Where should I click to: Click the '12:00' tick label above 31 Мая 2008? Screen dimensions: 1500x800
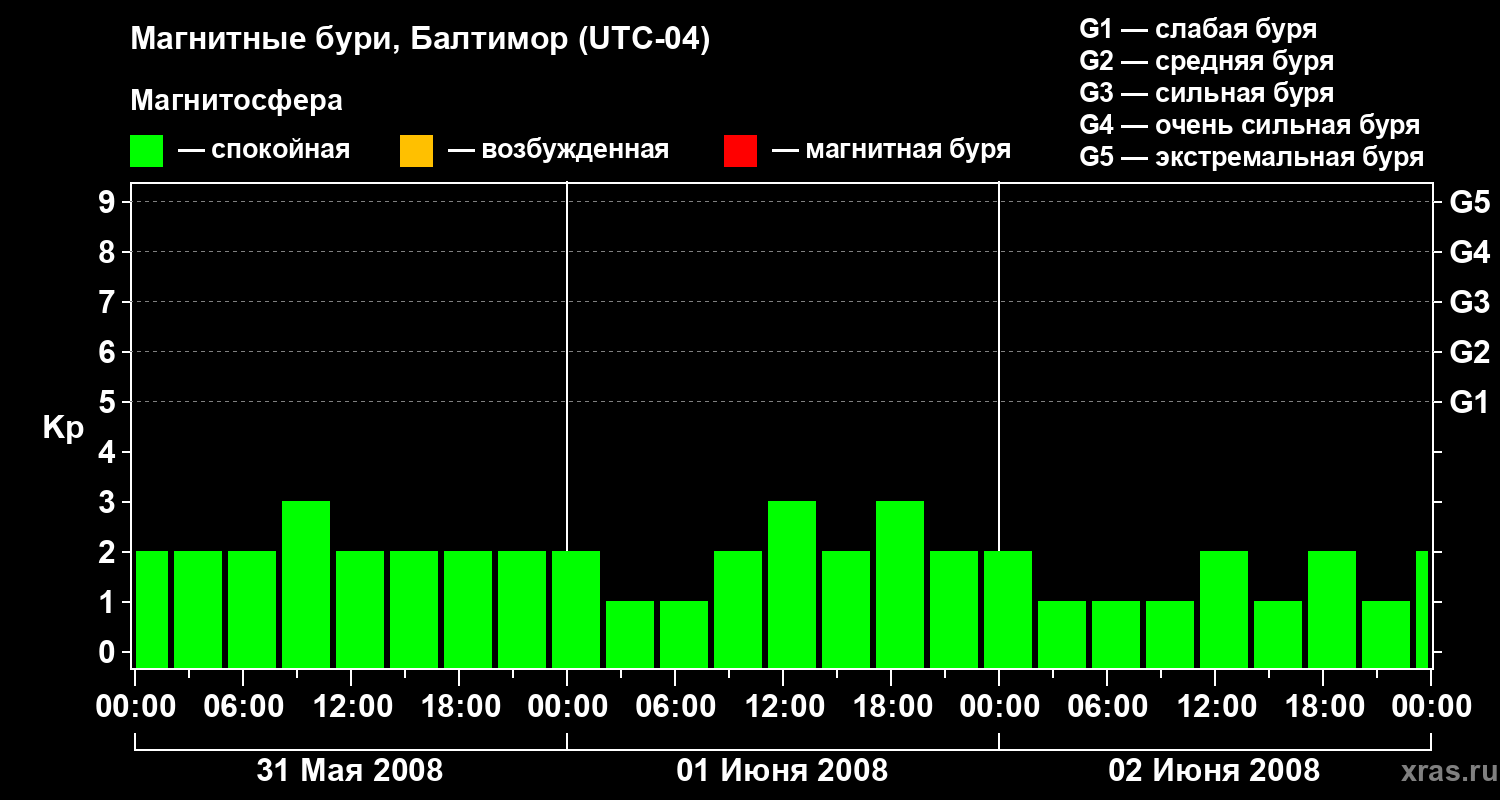tap(351, 707)
